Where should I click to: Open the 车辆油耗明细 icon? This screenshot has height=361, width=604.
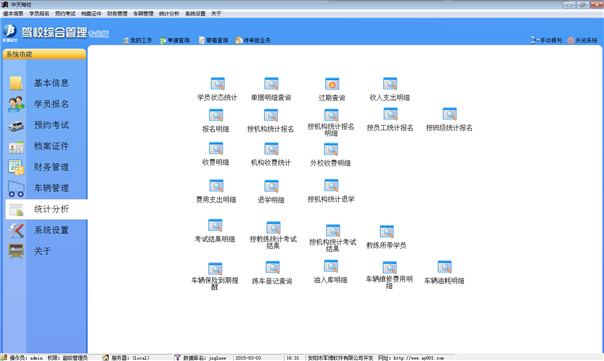point(444,267)
